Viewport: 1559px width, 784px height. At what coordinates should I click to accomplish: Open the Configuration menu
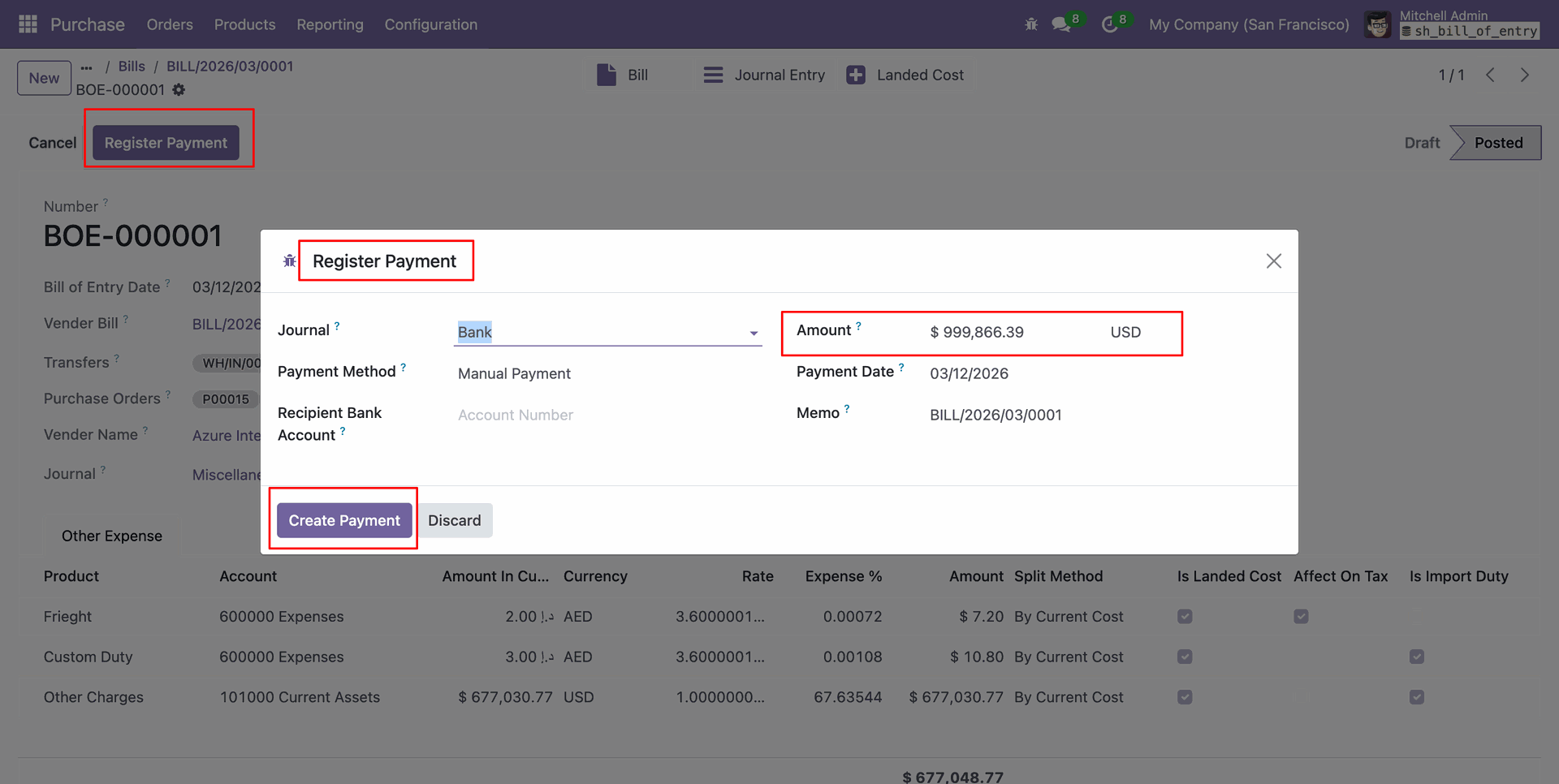coord(430,24)
